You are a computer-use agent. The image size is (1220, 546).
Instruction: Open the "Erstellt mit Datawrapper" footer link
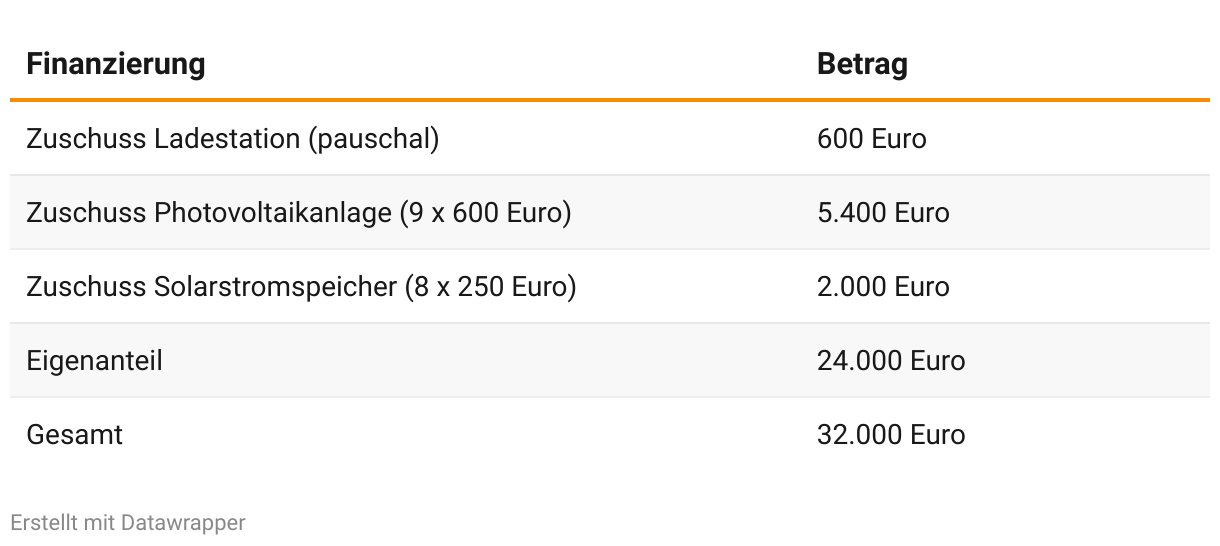[x=127, y=522]
